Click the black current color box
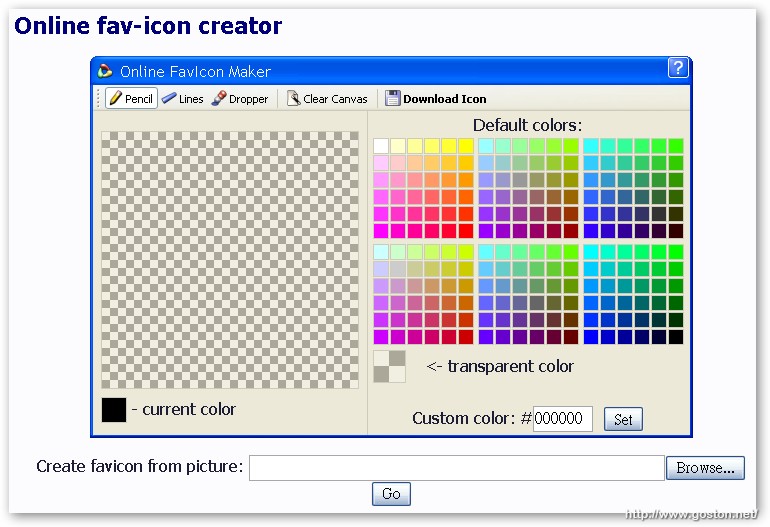770x527 pixels. click(114, 410)
